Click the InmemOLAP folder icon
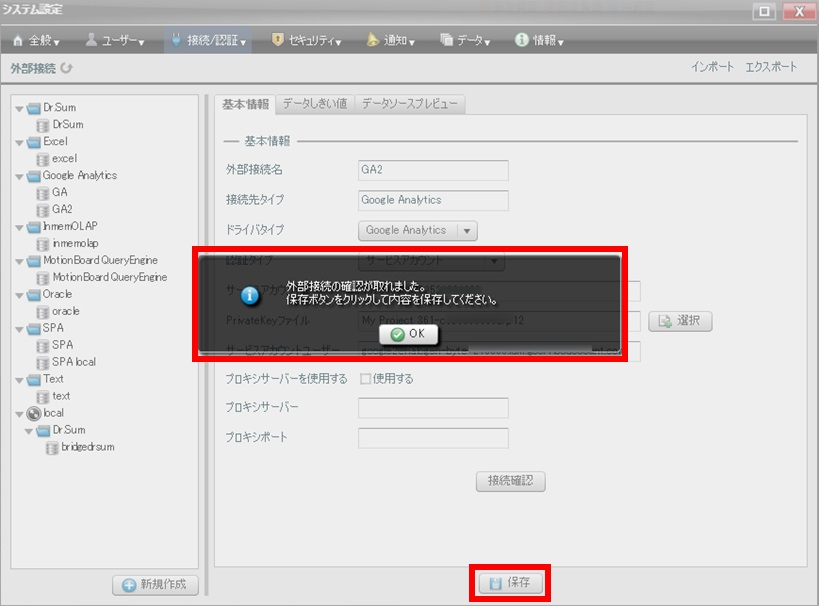The image size is (819, 606). [x=33, y=227]
